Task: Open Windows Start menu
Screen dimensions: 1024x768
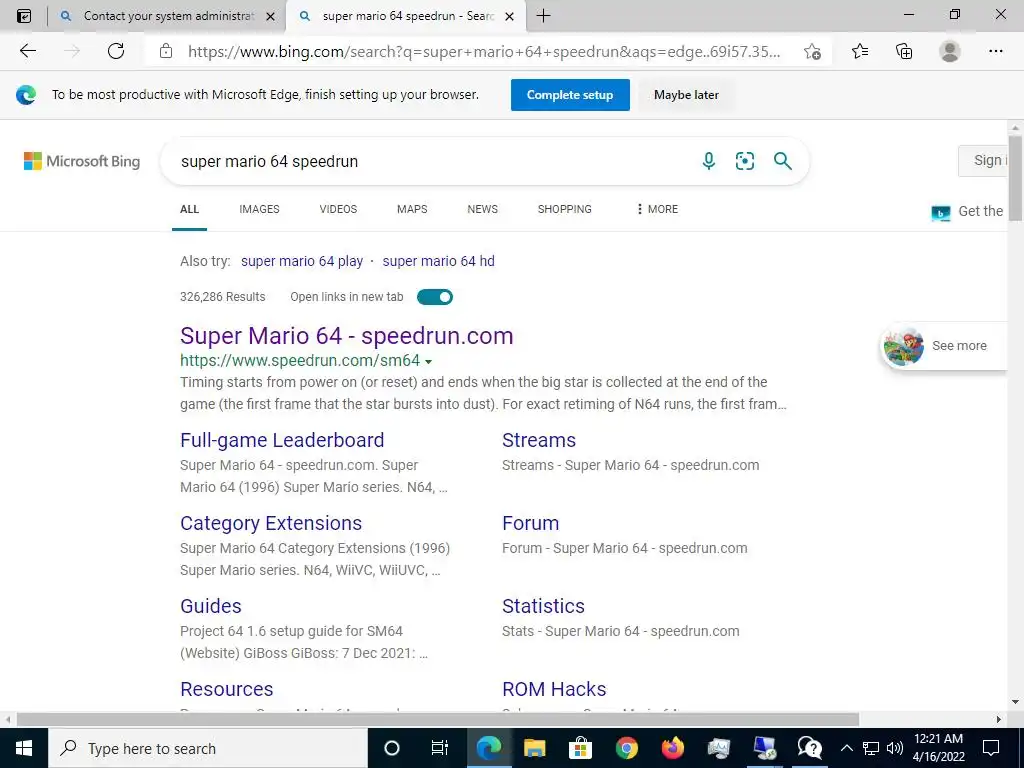Action: click(24, 748)
